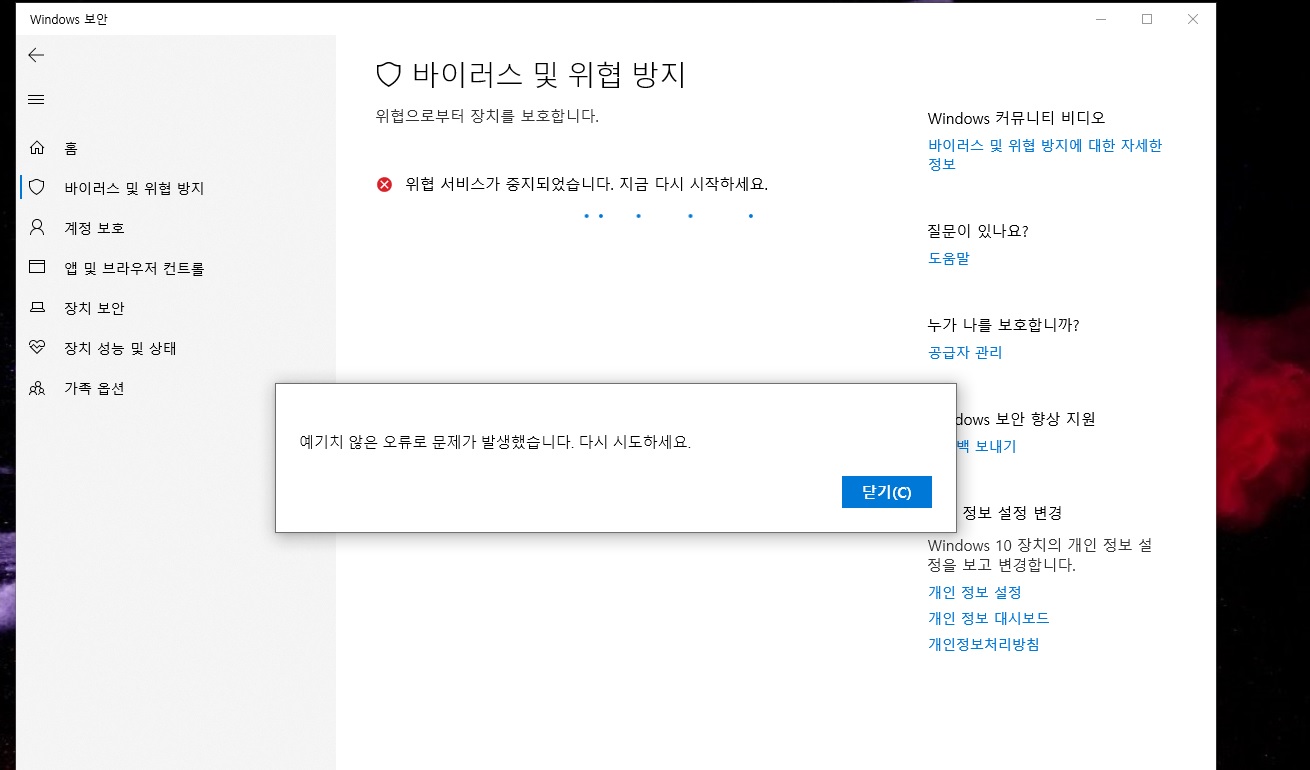Image resolution: width=1310 pixels, height=770 pixels.
Task: Go to 홈 in the sidebar
Action: click(71, 148)
